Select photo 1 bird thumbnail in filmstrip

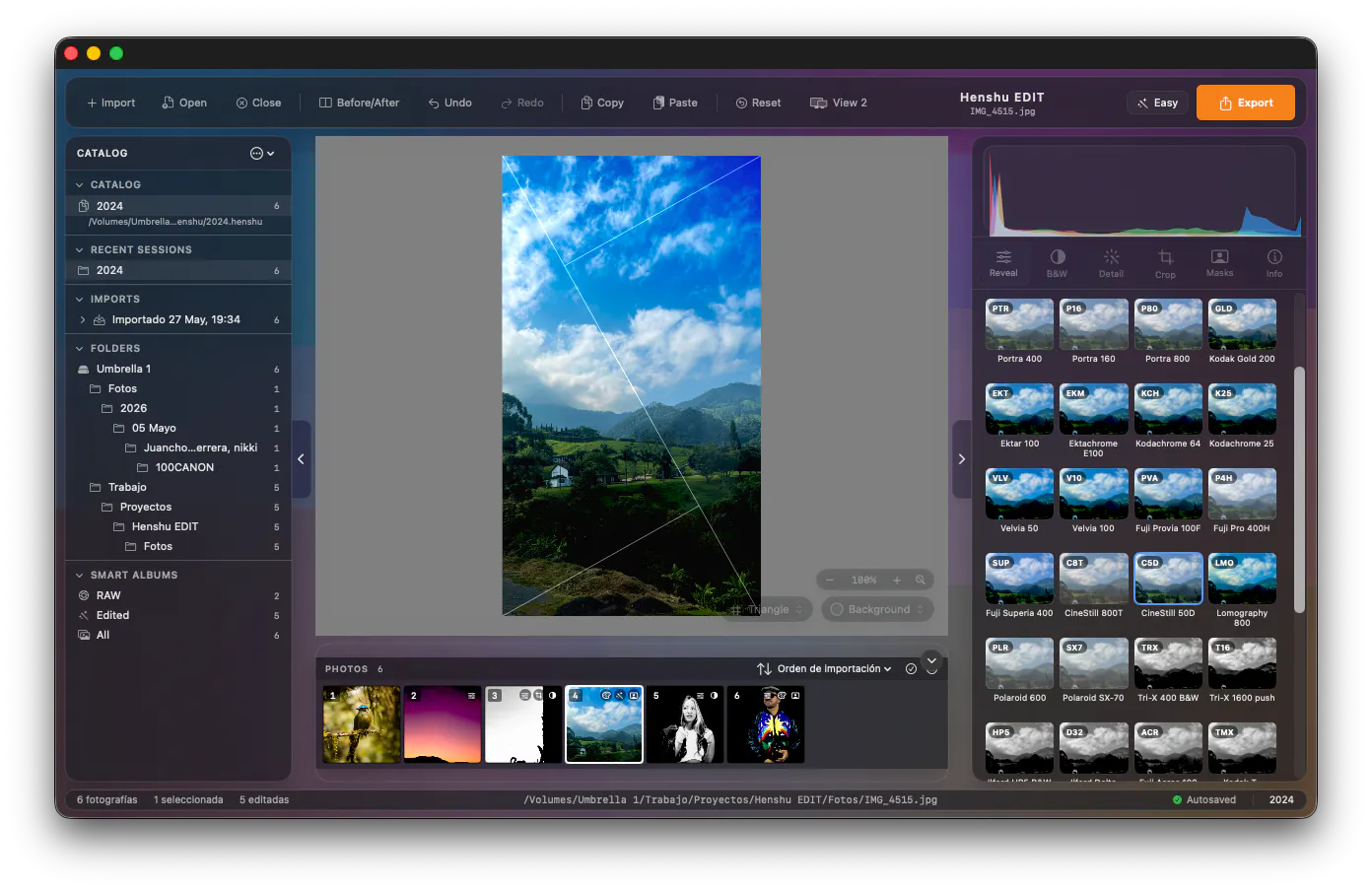tap(362, 724)
